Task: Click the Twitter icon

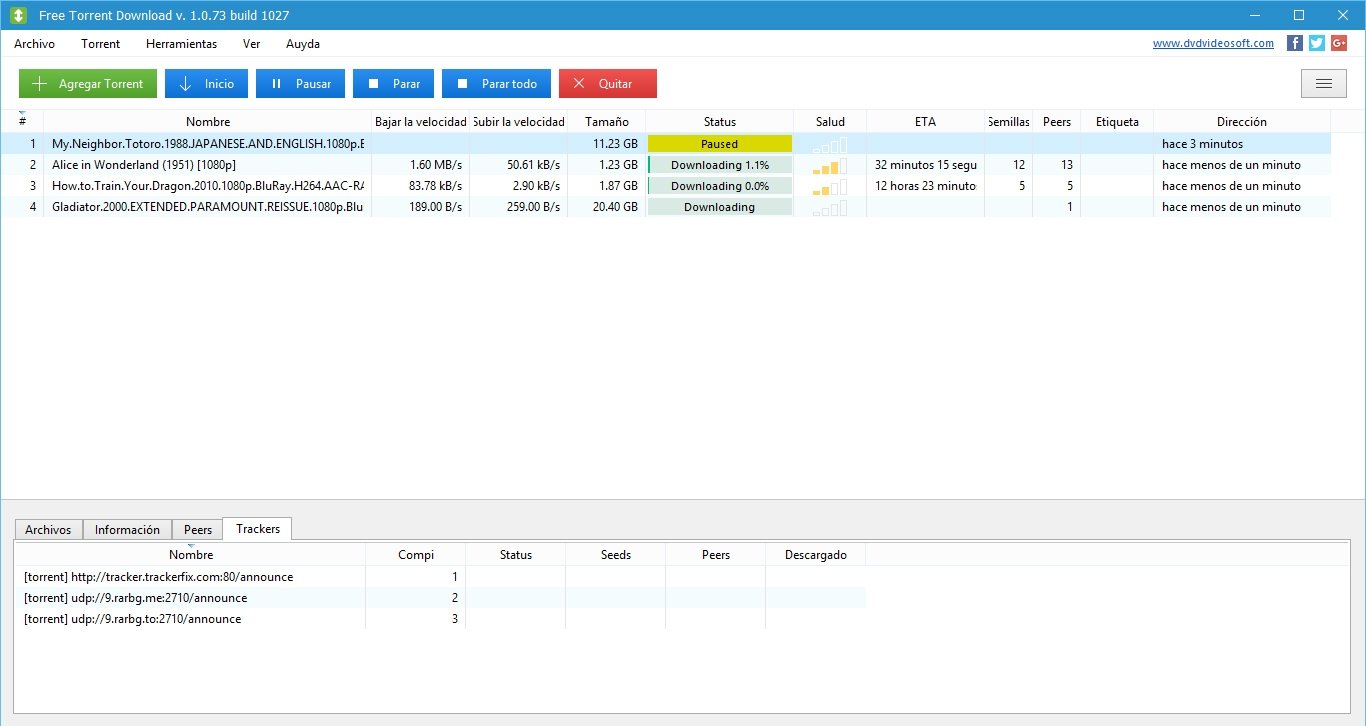Action: (1317, 43)
